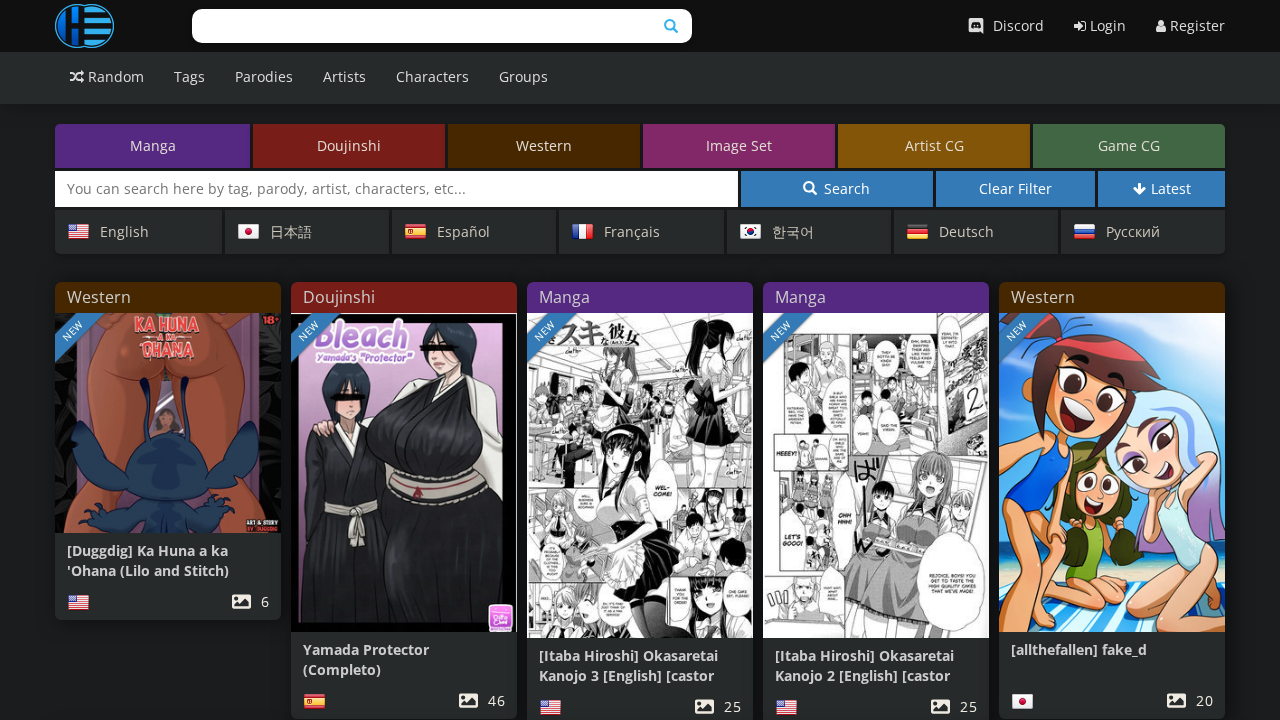Click the image count icon showing 46

click(468, 701)
